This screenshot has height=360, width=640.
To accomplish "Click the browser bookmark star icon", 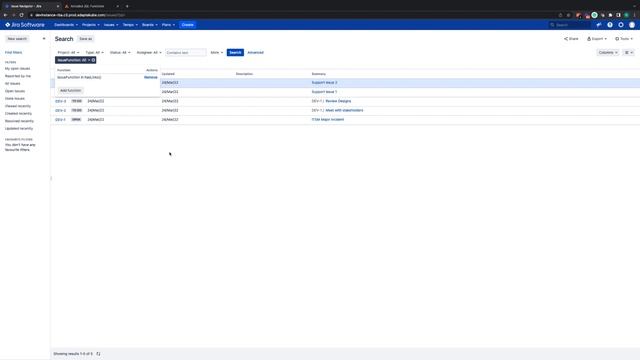I will 568,15.
